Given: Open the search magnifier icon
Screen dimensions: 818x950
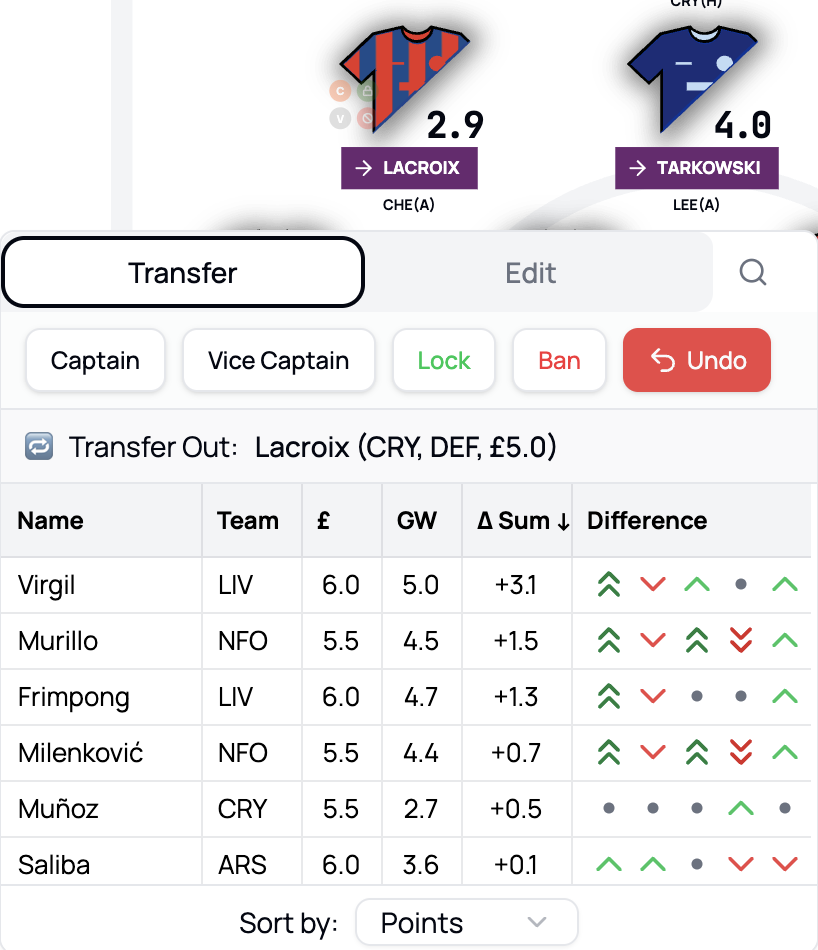Looking at the screenshot, I should pyautogui.click(x=753, y=272).
